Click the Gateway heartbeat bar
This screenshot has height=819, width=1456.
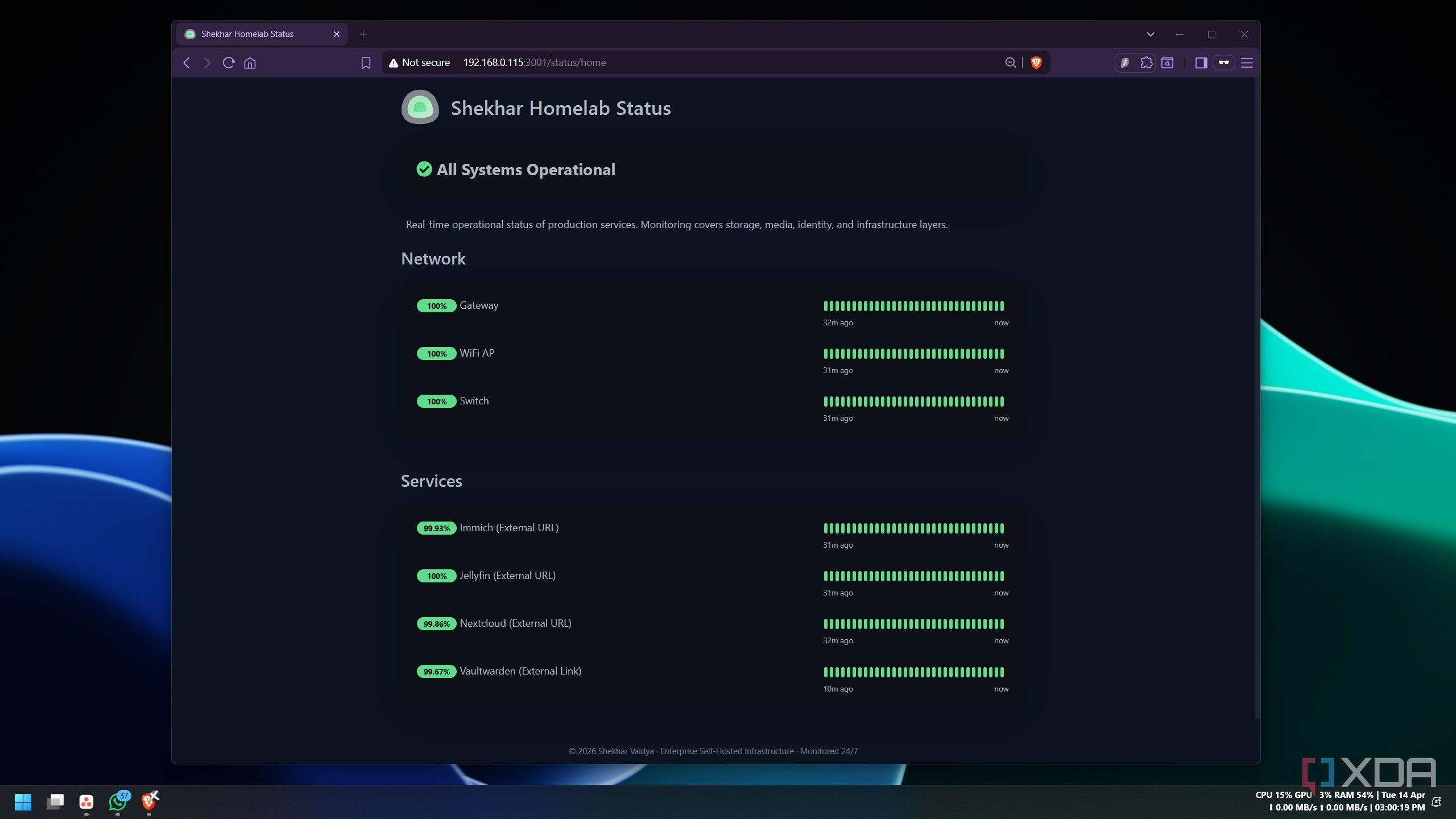click(913, 306)
